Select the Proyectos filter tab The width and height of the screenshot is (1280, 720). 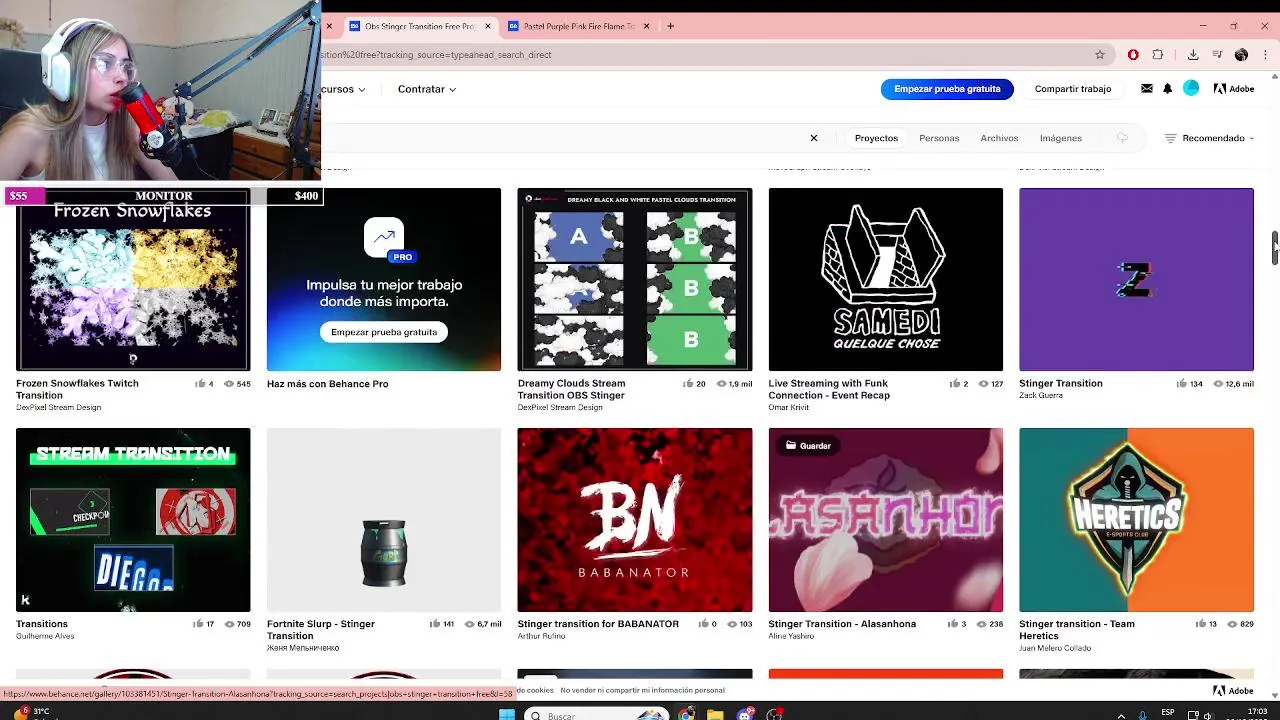coord(876,138)
